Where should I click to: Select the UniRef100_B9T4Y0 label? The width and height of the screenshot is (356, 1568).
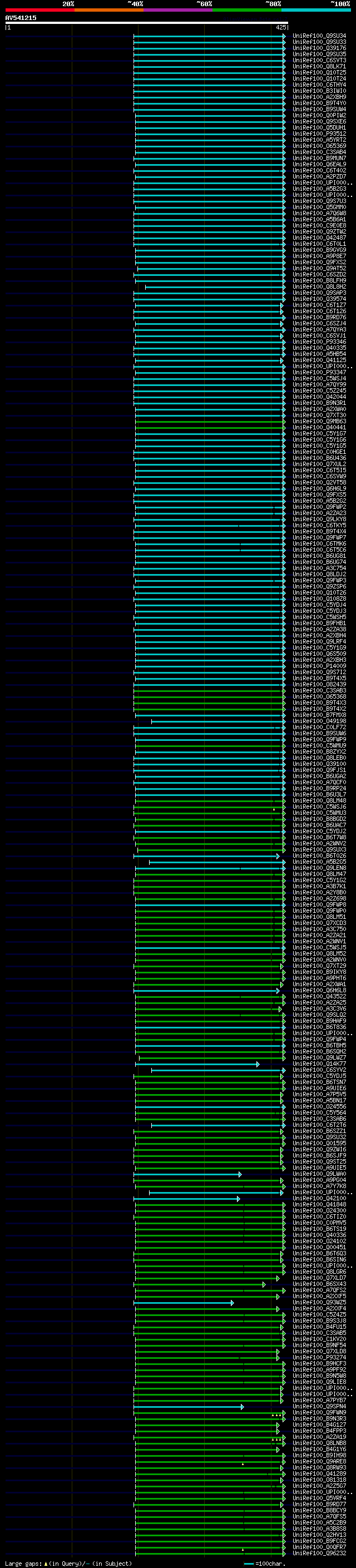click(319, 103)
